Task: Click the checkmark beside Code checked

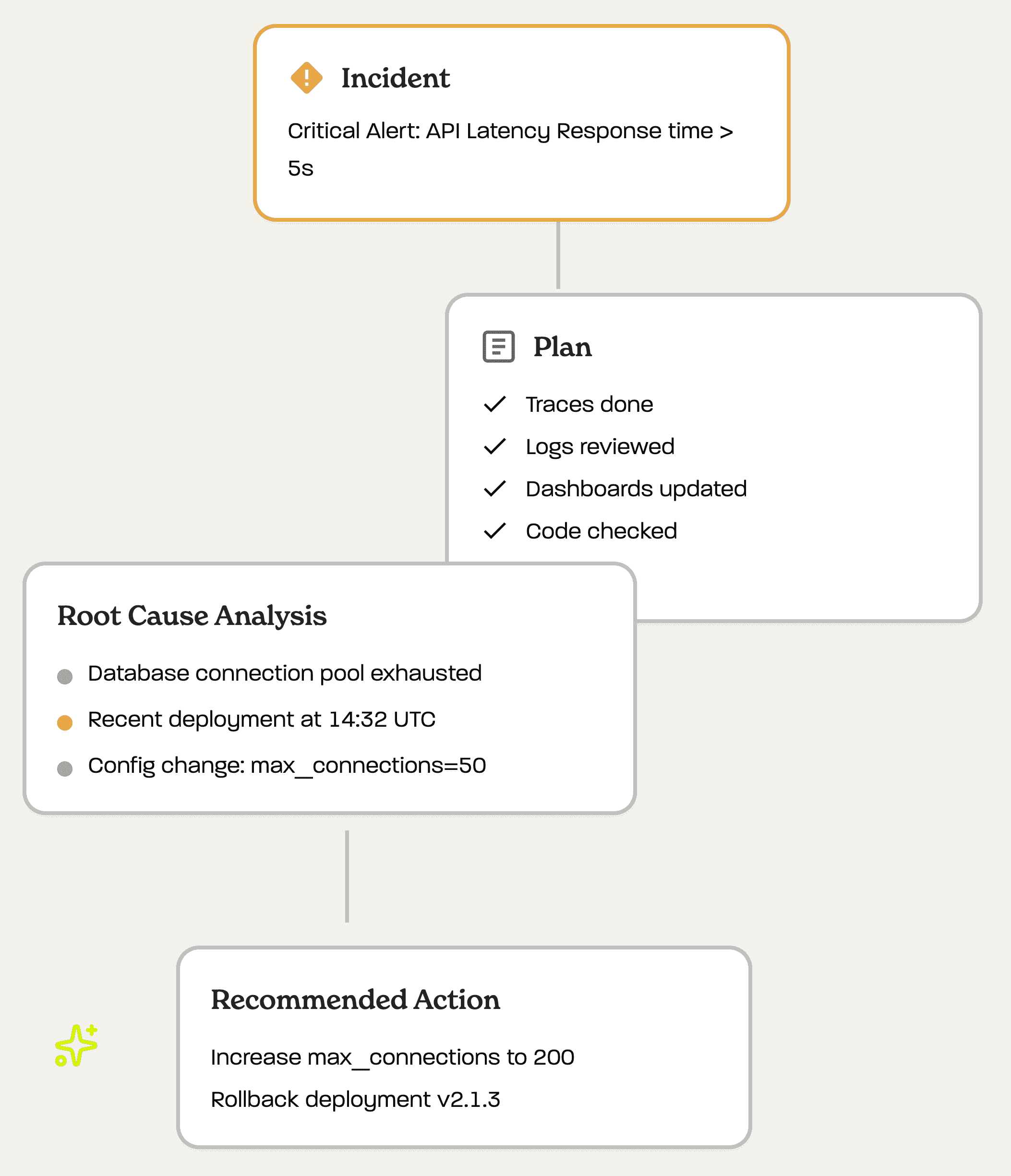Action: [x=494, y=531]
